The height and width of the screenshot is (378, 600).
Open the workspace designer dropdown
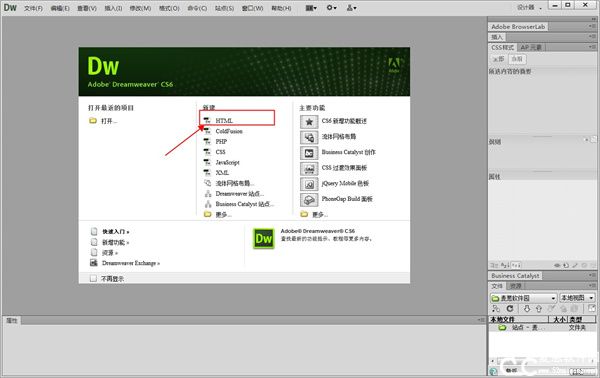tap(530, 8)
